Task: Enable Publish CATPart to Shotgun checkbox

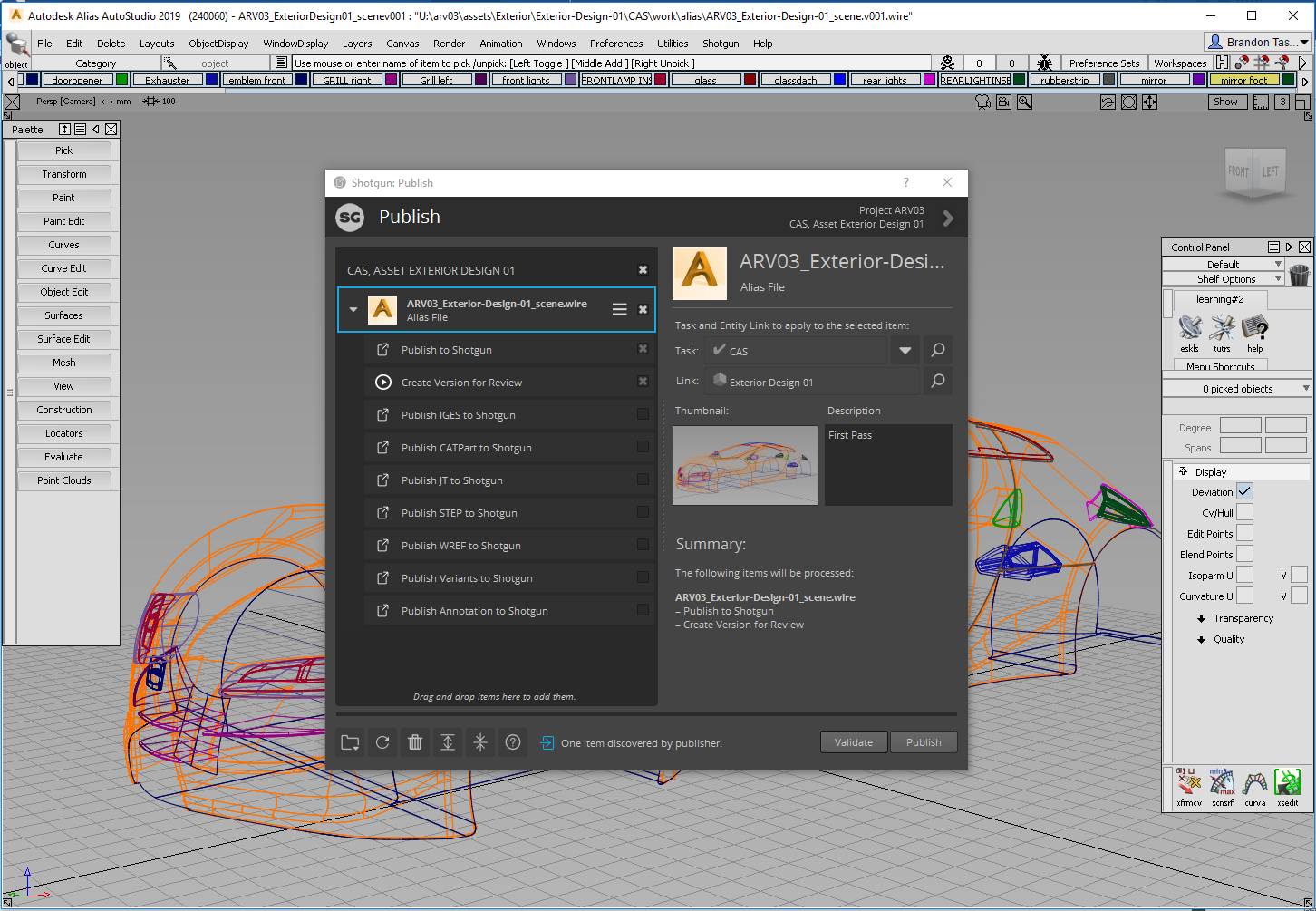Action: point(643,447)
